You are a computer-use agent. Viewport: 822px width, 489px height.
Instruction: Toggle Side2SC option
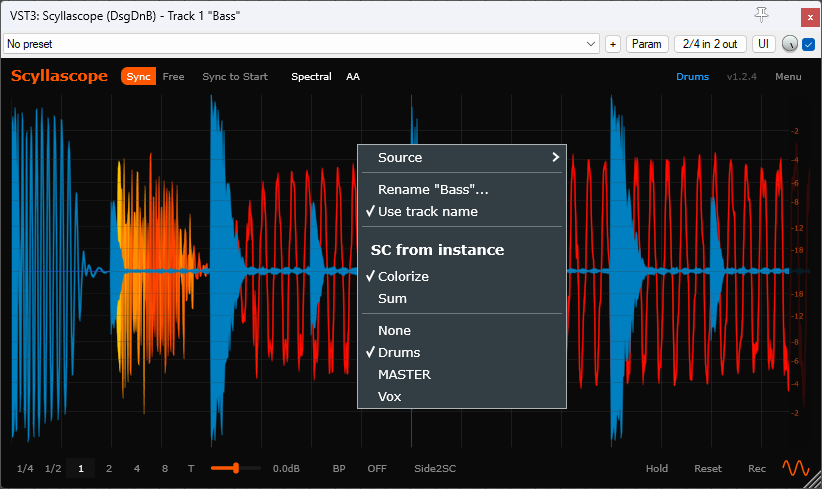[435, 469]
